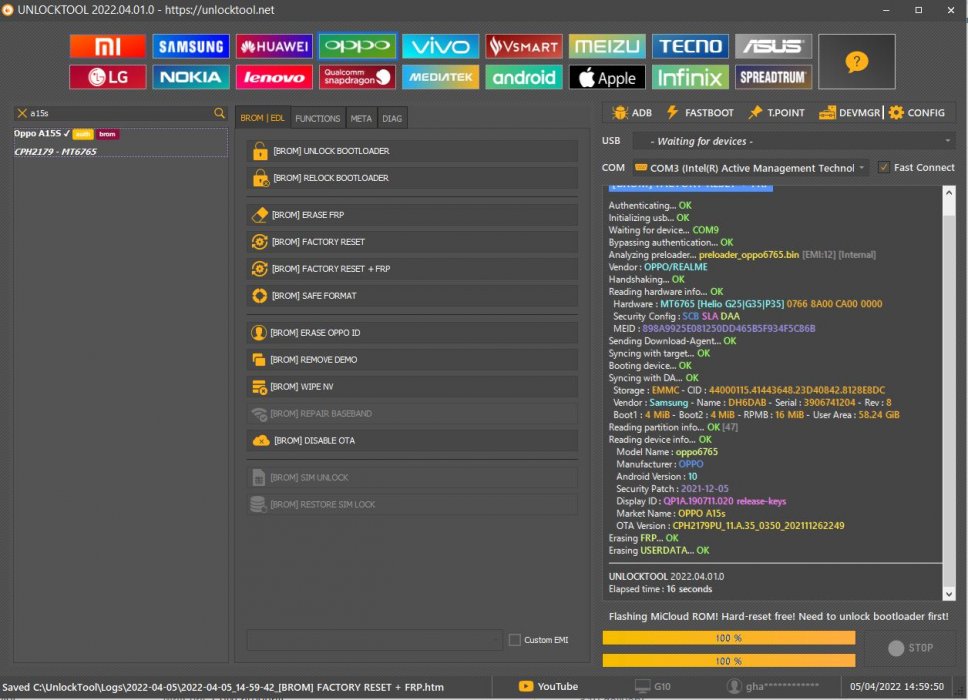Image resolution: width=968 pixels, height=700 pixels.
Task: Click the CPH2179 - MT6765 model text
Action: [x=56, y=151]
